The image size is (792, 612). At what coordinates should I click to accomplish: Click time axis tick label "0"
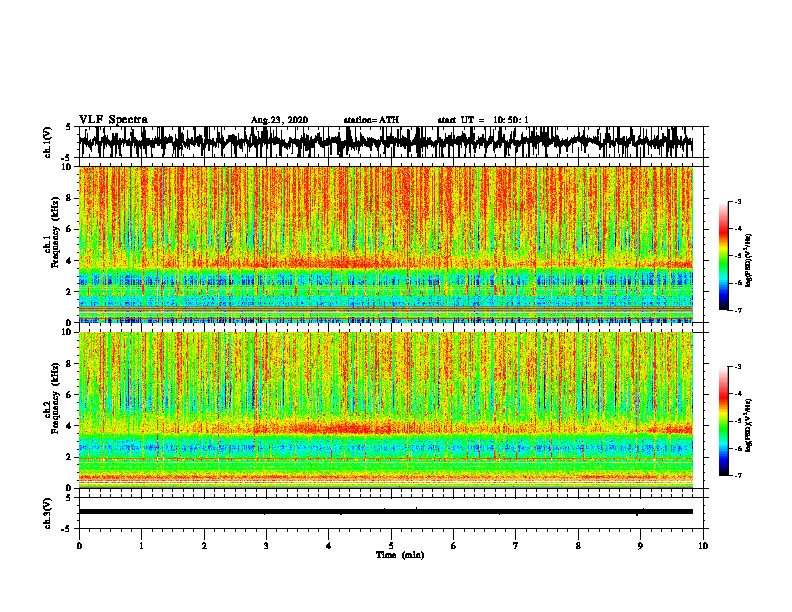pos(79,546)
